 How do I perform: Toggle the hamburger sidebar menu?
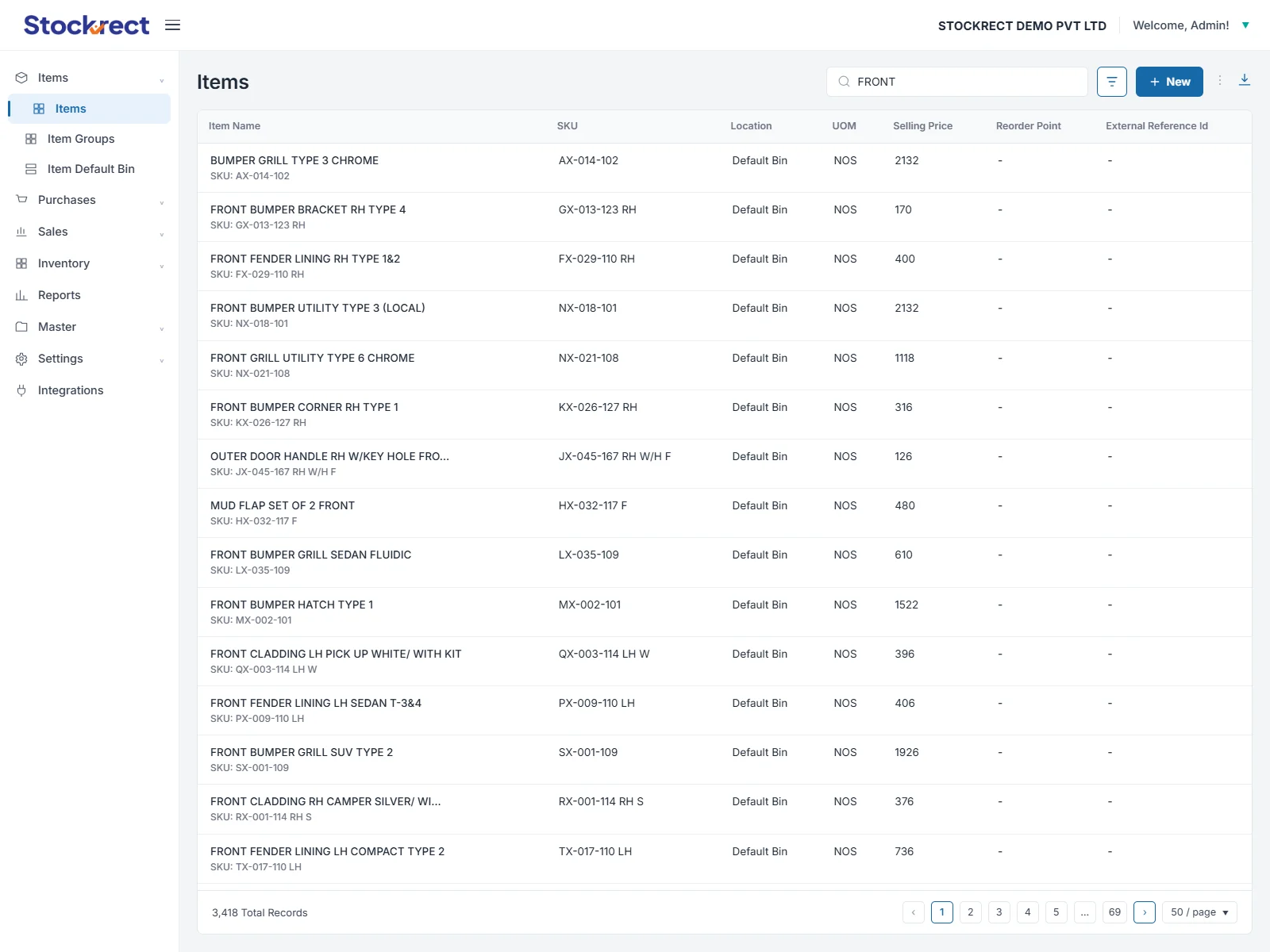pyautogui.click(x=172, y=25)
